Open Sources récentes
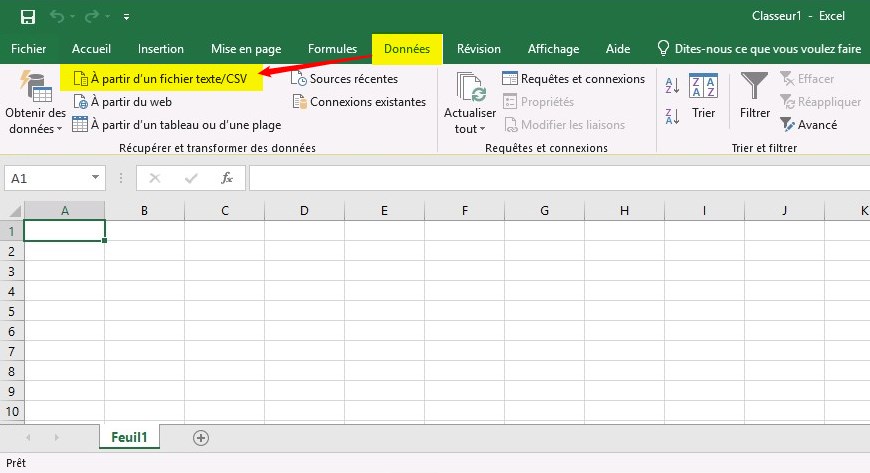 click(x=353, y=79)
